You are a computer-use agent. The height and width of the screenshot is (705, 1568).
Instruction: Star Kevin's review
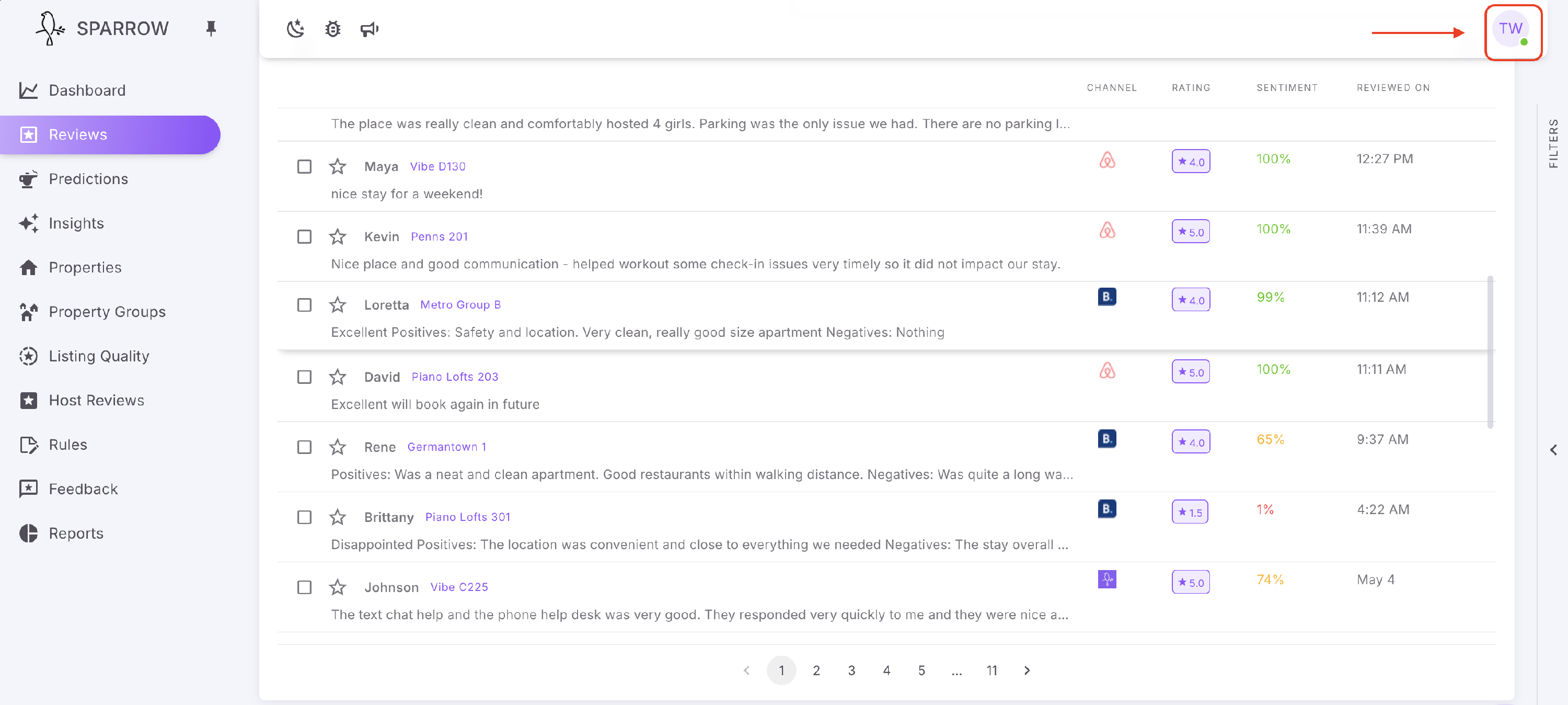[x=338, y=236]
